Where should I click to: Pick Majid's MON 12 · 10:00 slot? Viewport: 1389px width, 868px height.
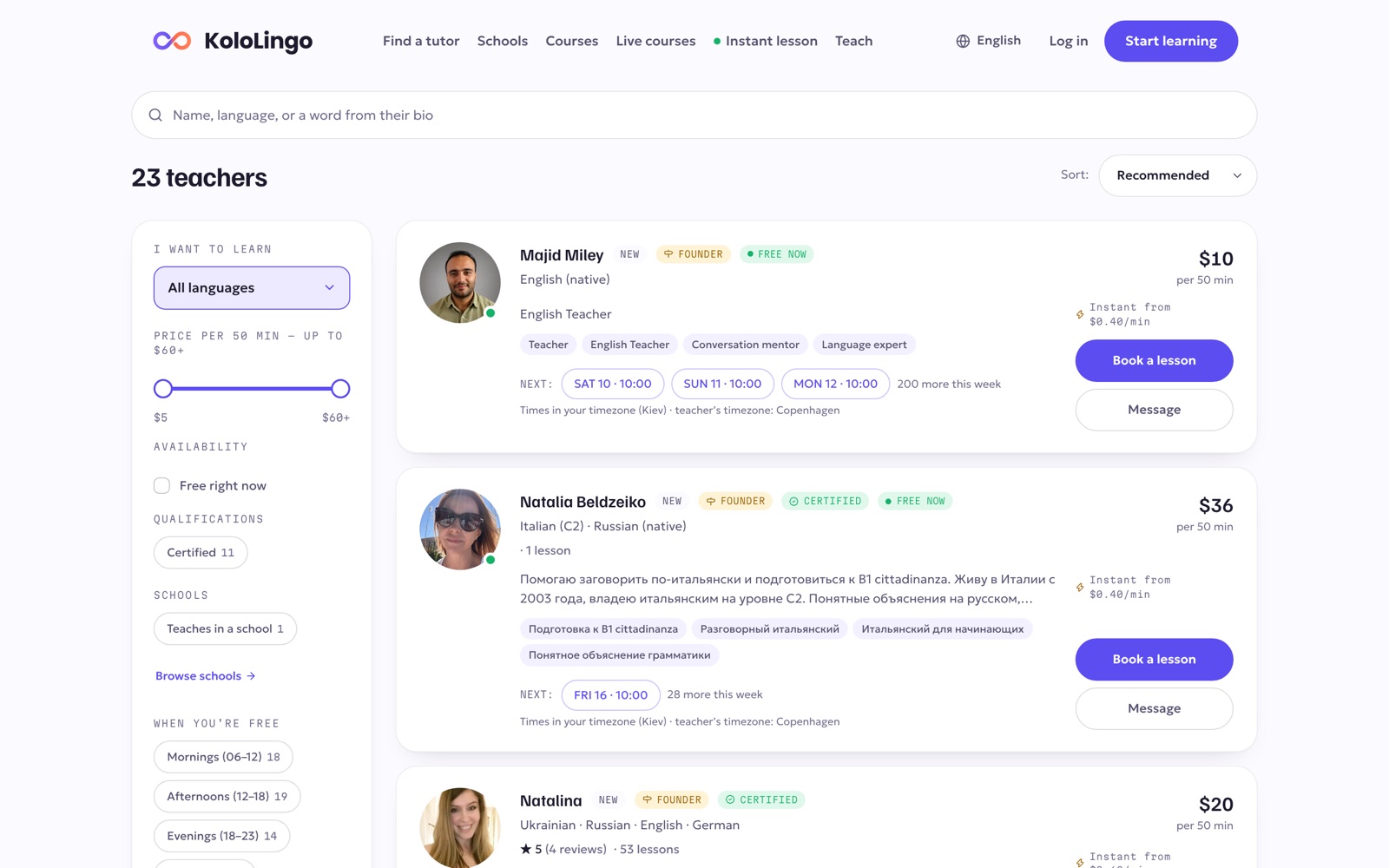coord(835,384)
